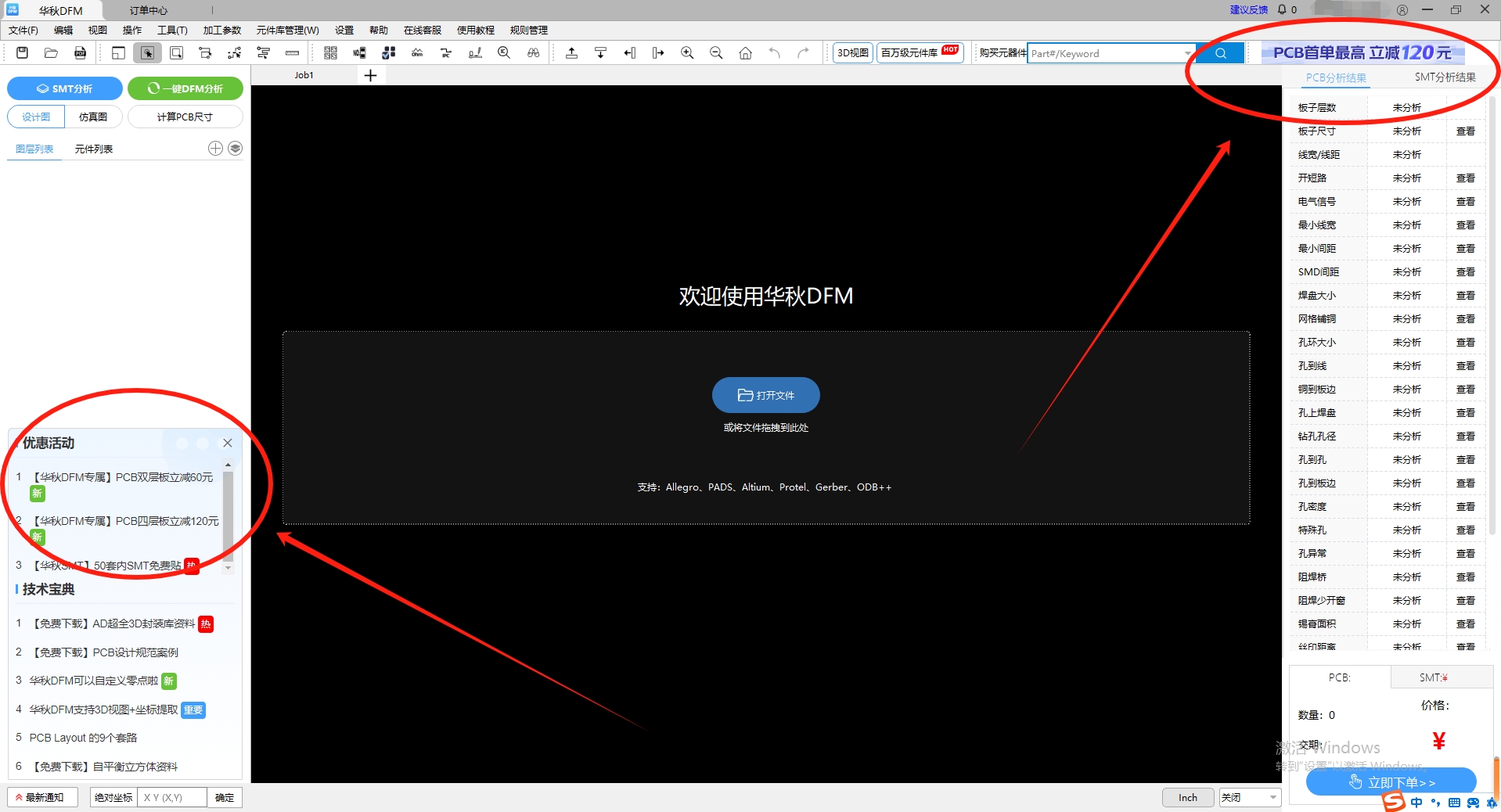Viewport: 1501px width, 812px height.
Task: Open 最新通知 in the status bar
Action: point(43,797)
